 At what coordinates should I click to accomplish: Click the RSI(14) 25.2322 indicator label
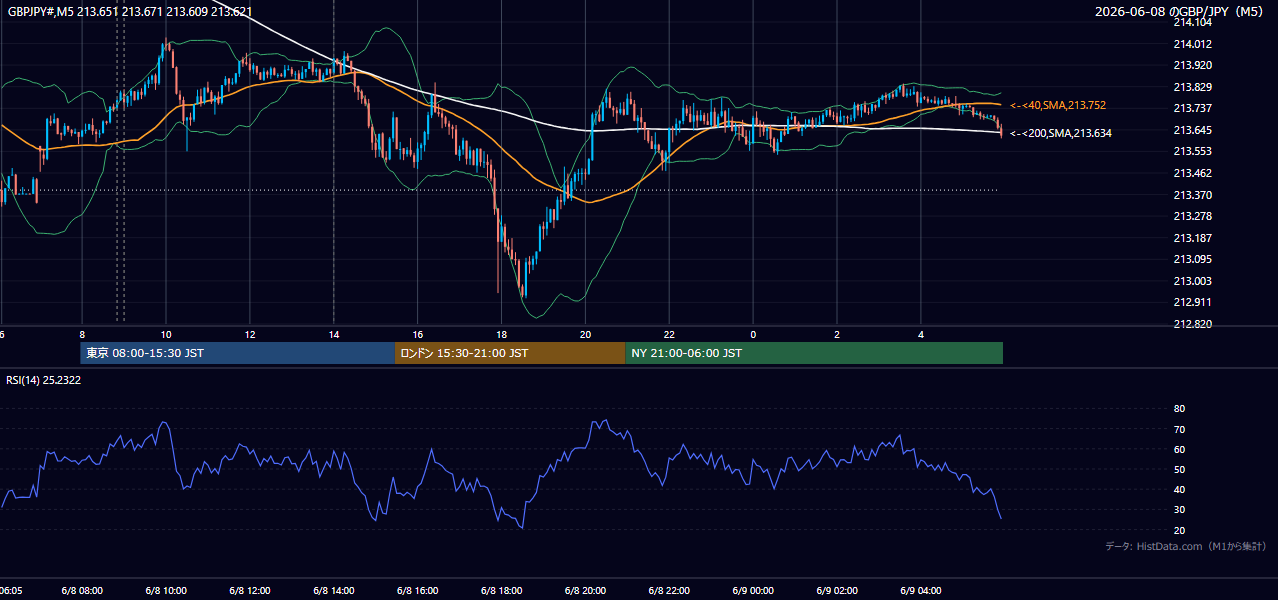(44, 380)
